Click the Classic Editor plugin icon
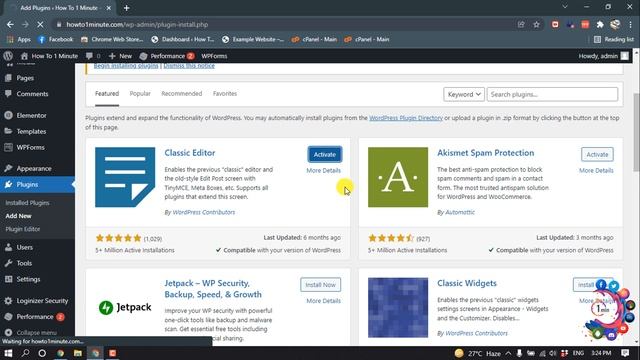The height and width of the screenshot is (360, 640). [125, 177]
